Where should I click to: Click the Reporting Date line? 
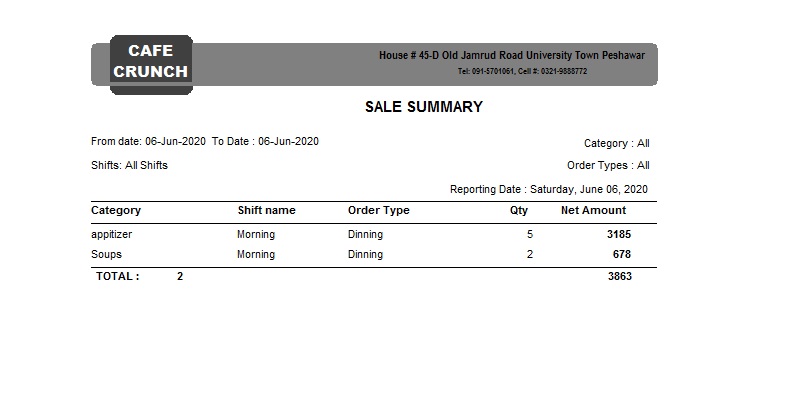click(548, 189)
